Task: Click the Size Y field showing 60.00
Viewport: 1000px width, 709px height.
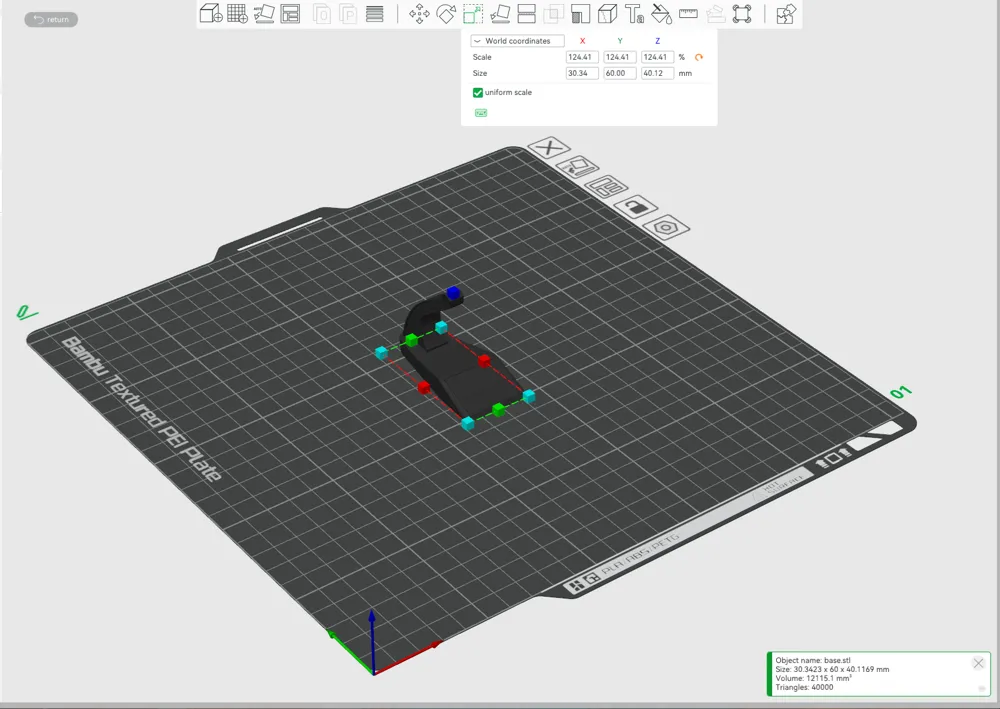Action: (x=619, y=73)
